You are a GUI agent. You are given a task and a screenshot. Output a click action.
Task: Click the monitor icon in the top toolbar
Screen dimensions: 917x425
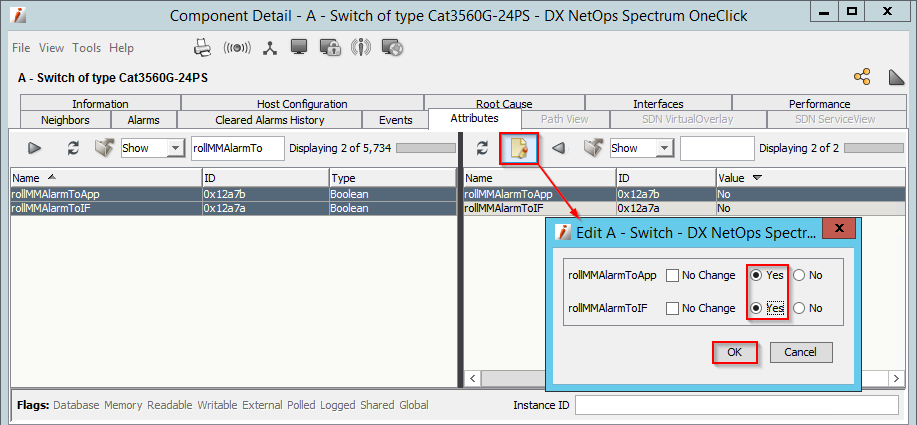298,48
